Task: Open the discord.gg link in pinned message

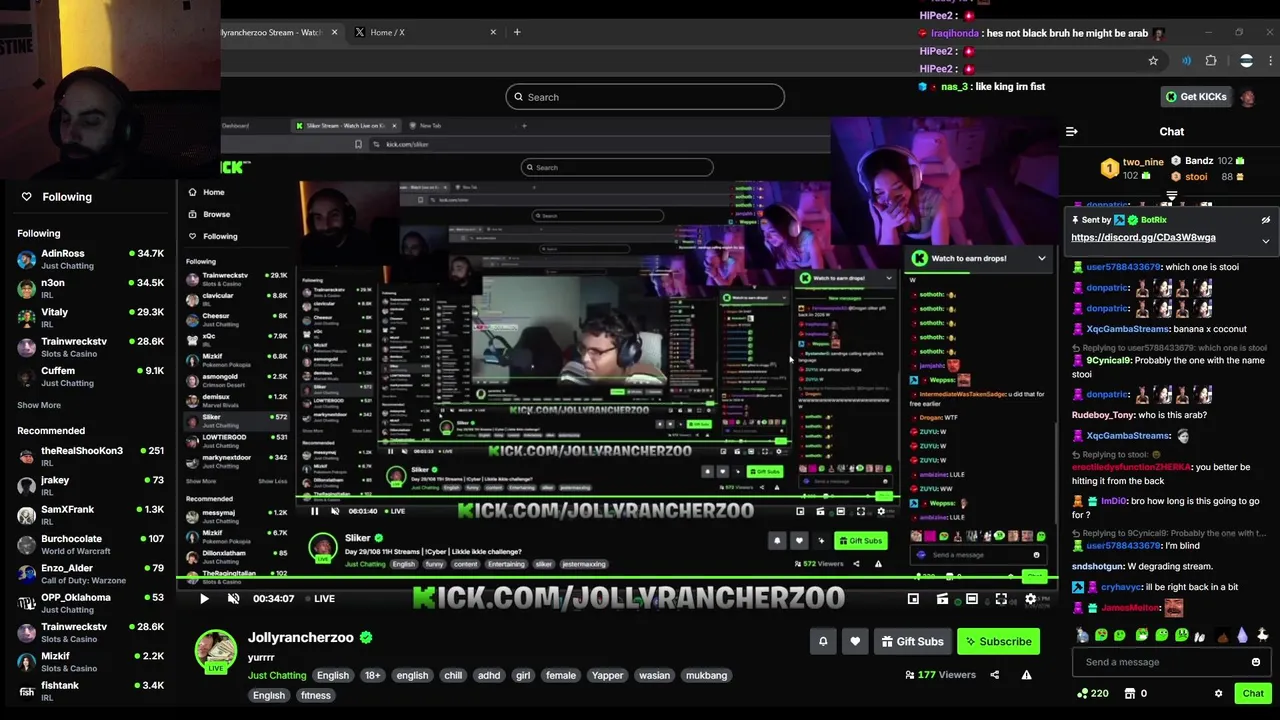Action: 1143,238
